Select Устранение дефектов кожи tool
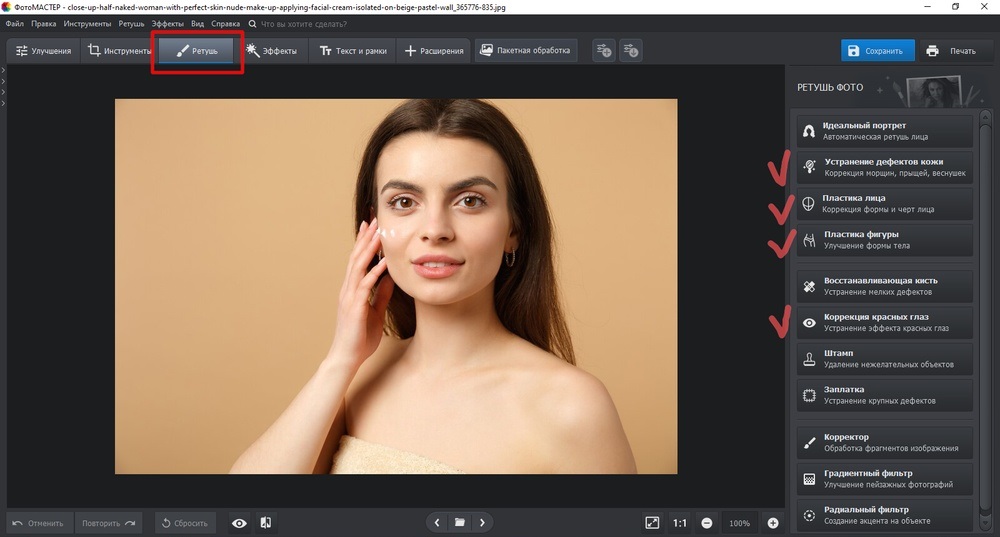 point(884,167)
